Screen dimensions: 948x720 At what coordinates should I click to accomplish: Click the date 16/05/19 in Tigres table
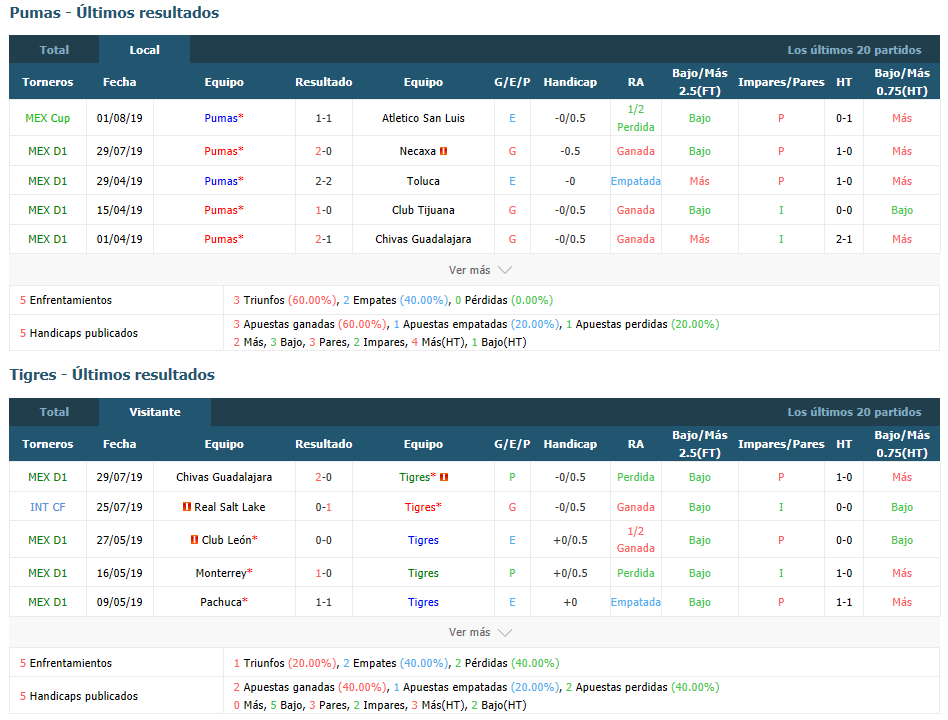tap(120, 572)
